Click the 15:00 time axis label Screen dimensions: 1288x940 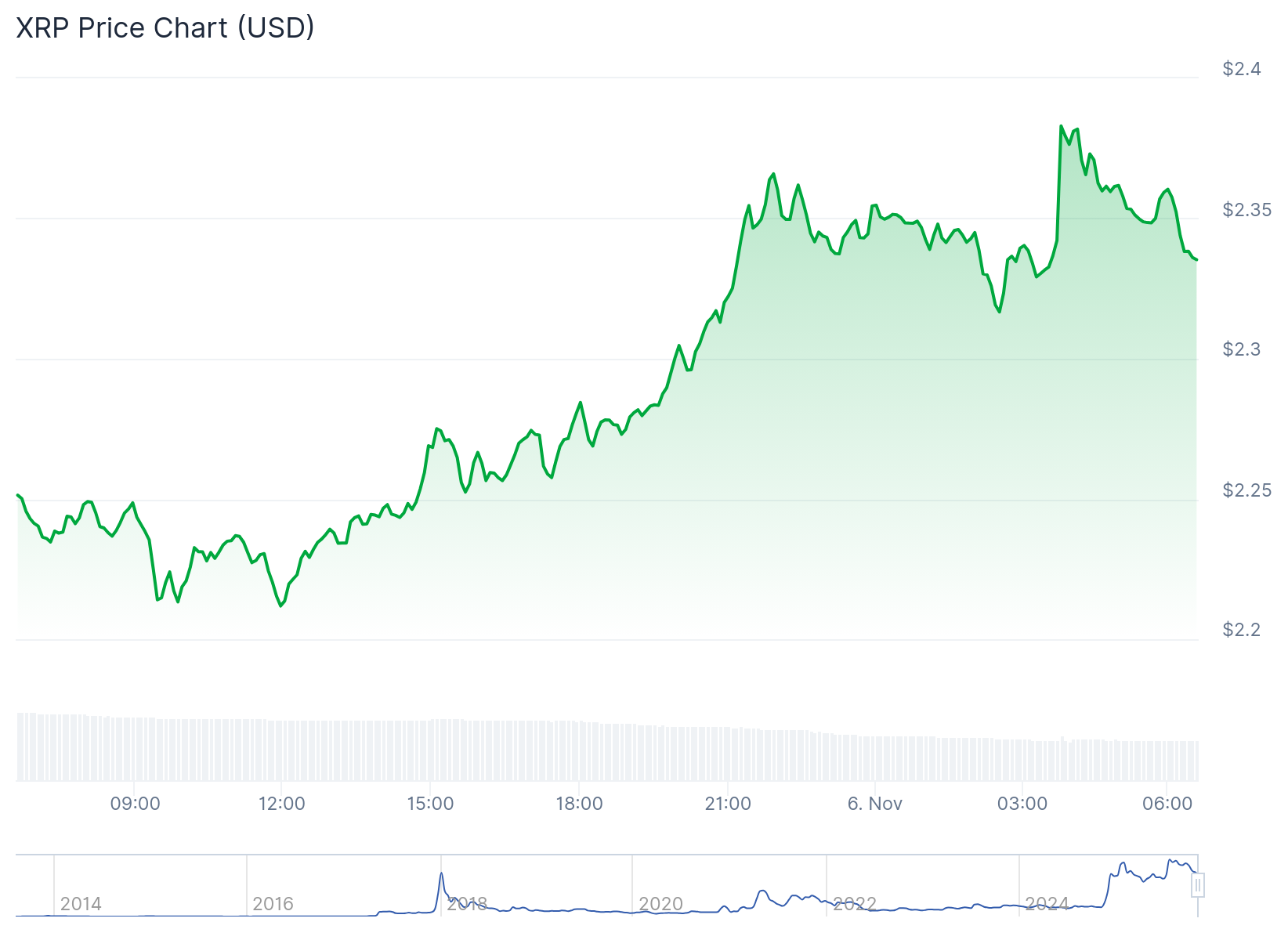coord(430,804)
